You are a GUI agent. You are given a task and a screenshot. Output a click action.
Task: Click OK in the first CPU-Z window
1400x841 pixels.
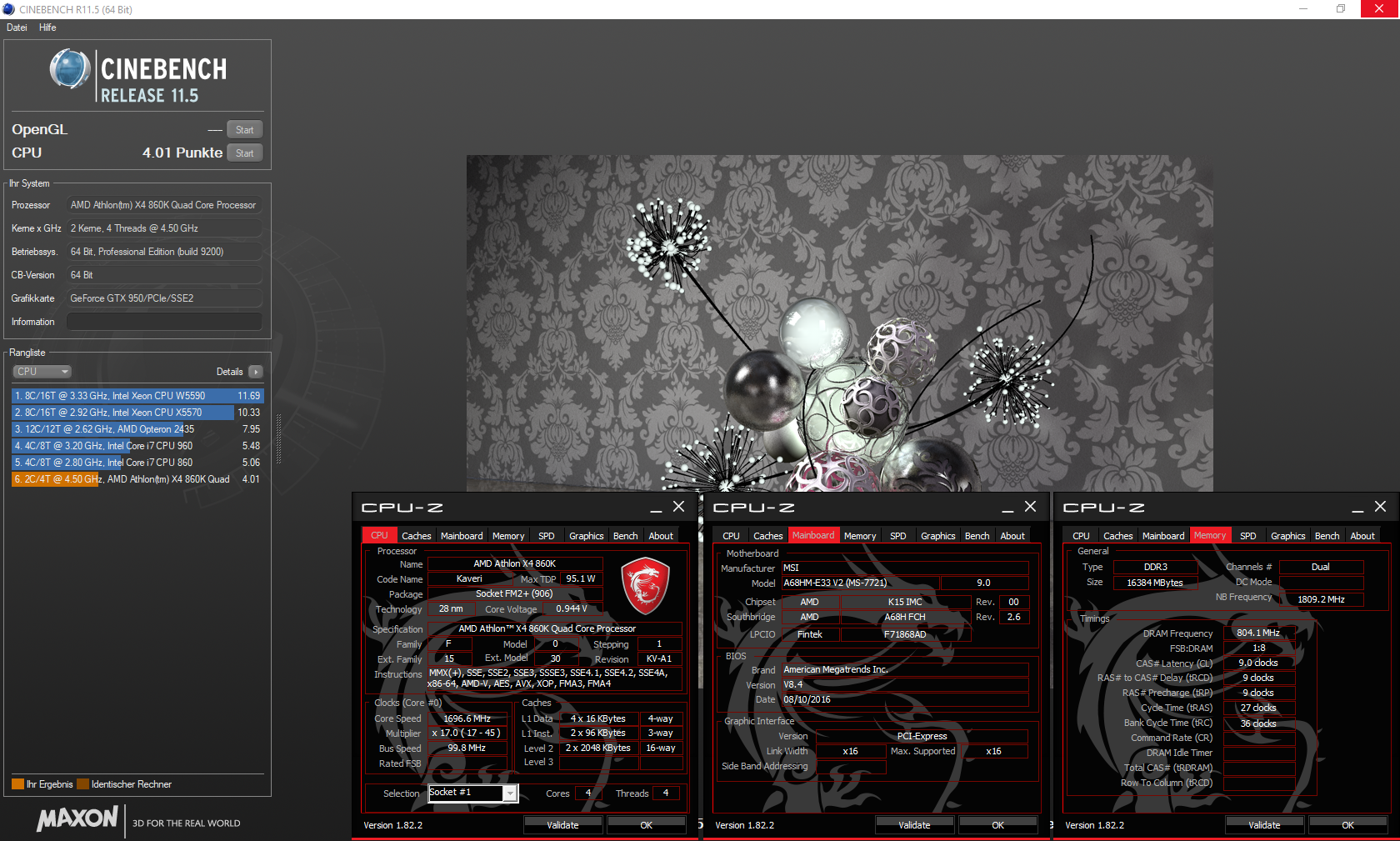point(646,825)
